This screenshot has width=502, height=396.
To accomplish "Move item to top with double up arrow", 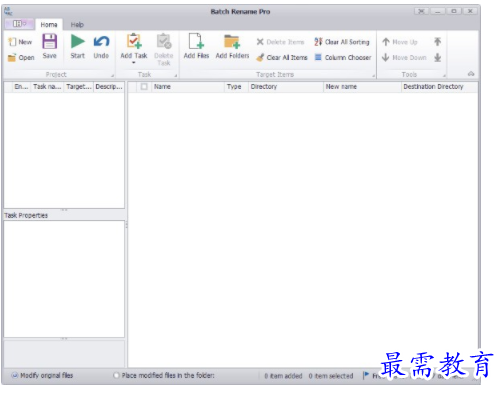I will click(x=438, y=42).
